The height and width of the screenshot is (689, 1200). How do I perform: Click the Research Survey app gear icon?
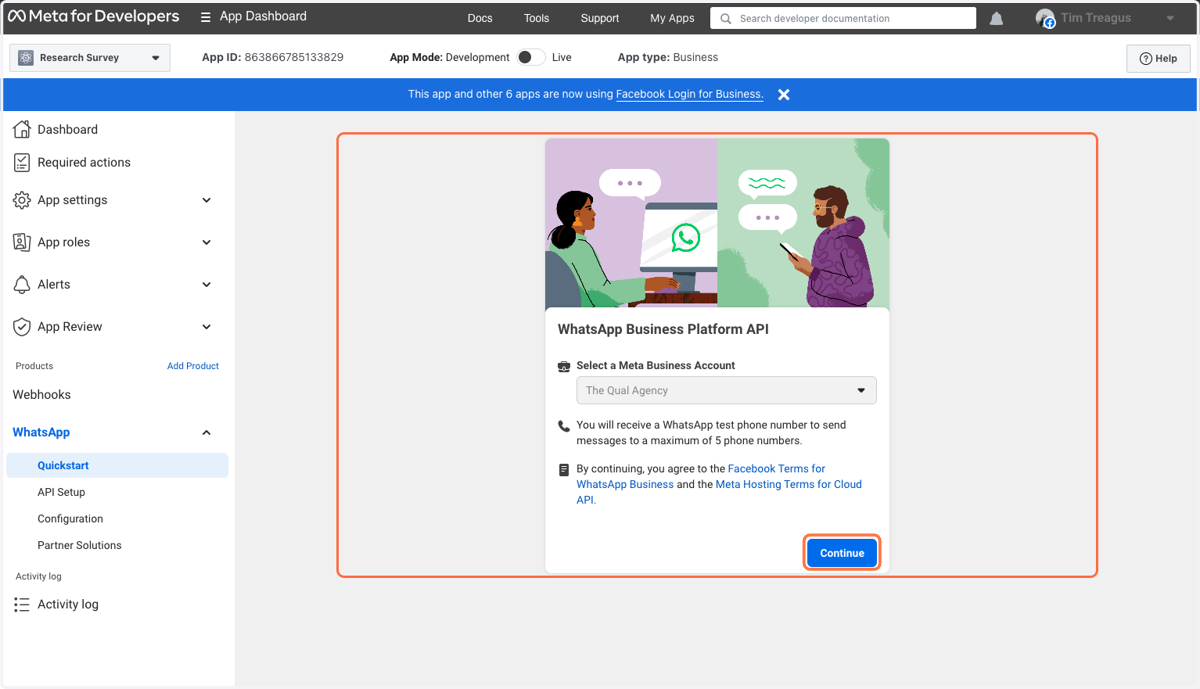[x=26, y=58]
